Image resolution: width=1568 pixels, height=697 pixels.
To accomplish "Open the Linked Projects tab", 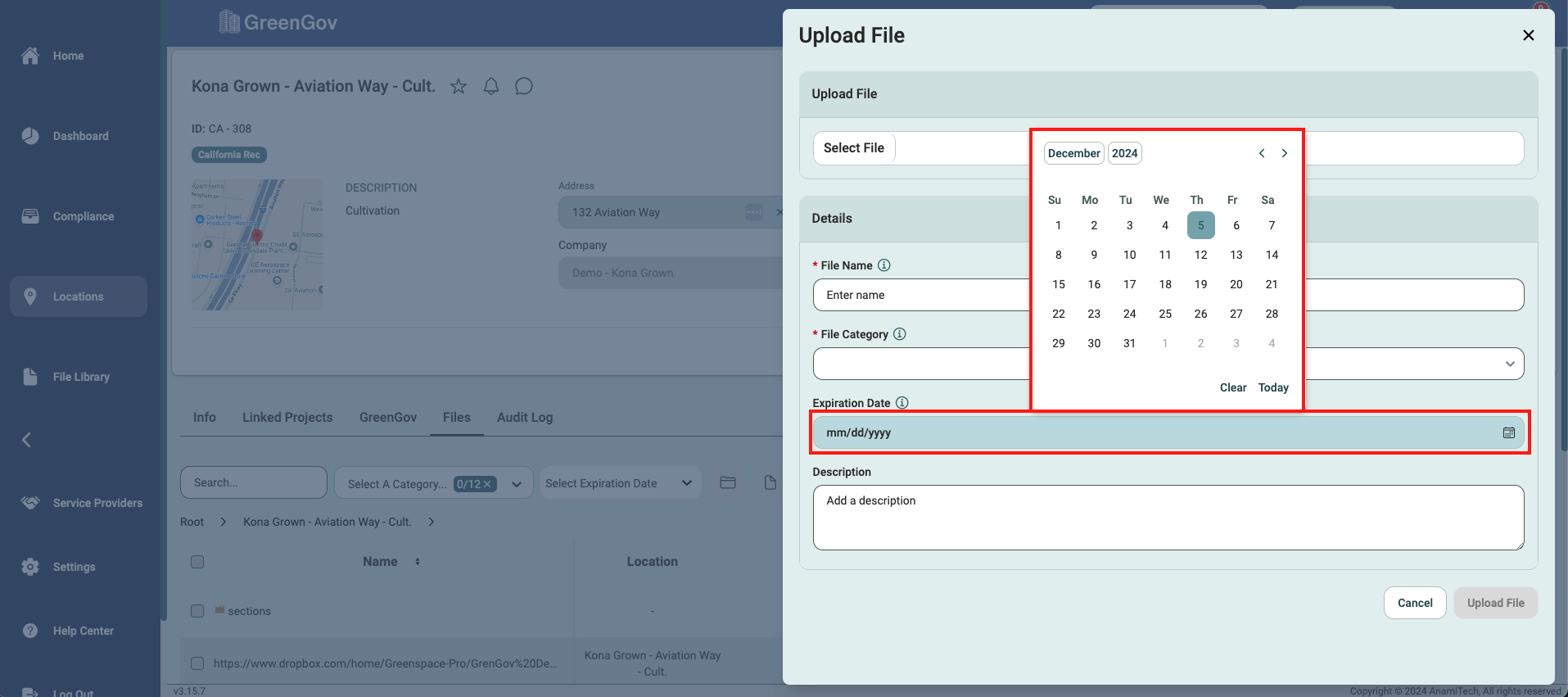I will (x=287, y=418).
